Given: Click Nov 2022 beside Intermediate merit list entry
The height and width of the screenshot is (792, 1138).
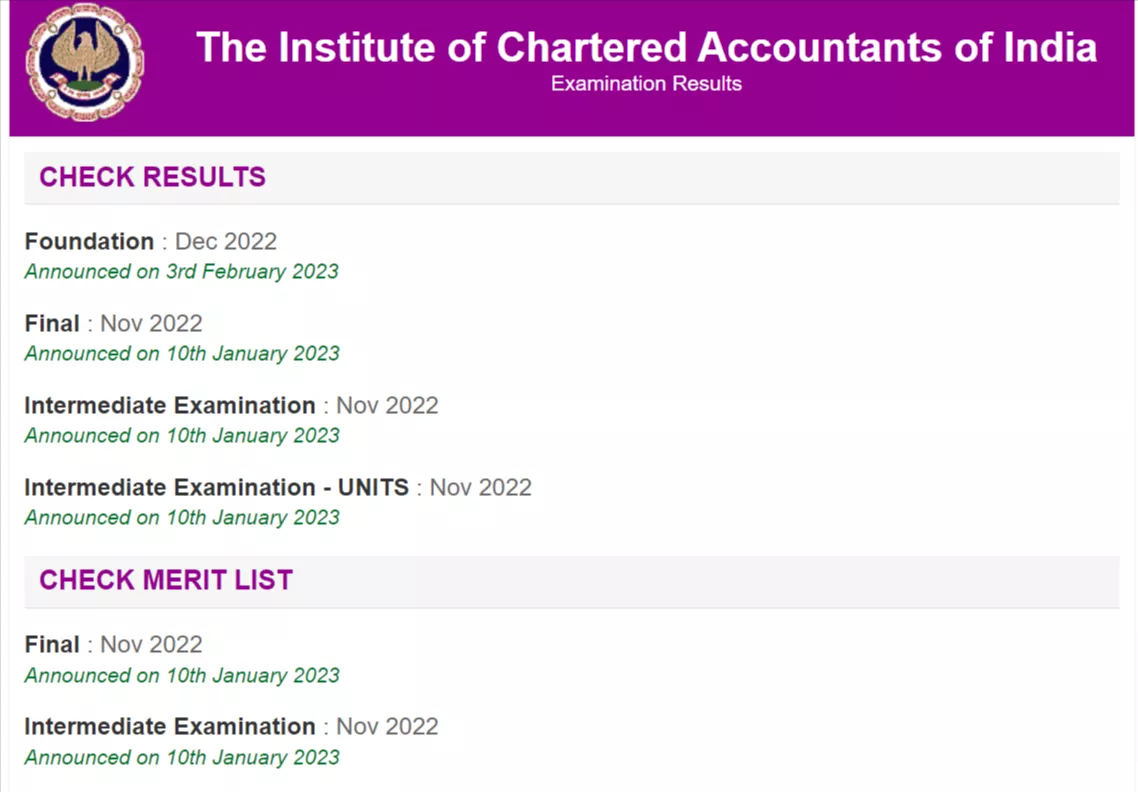Looking at the screenshot, I should (387, 726).
